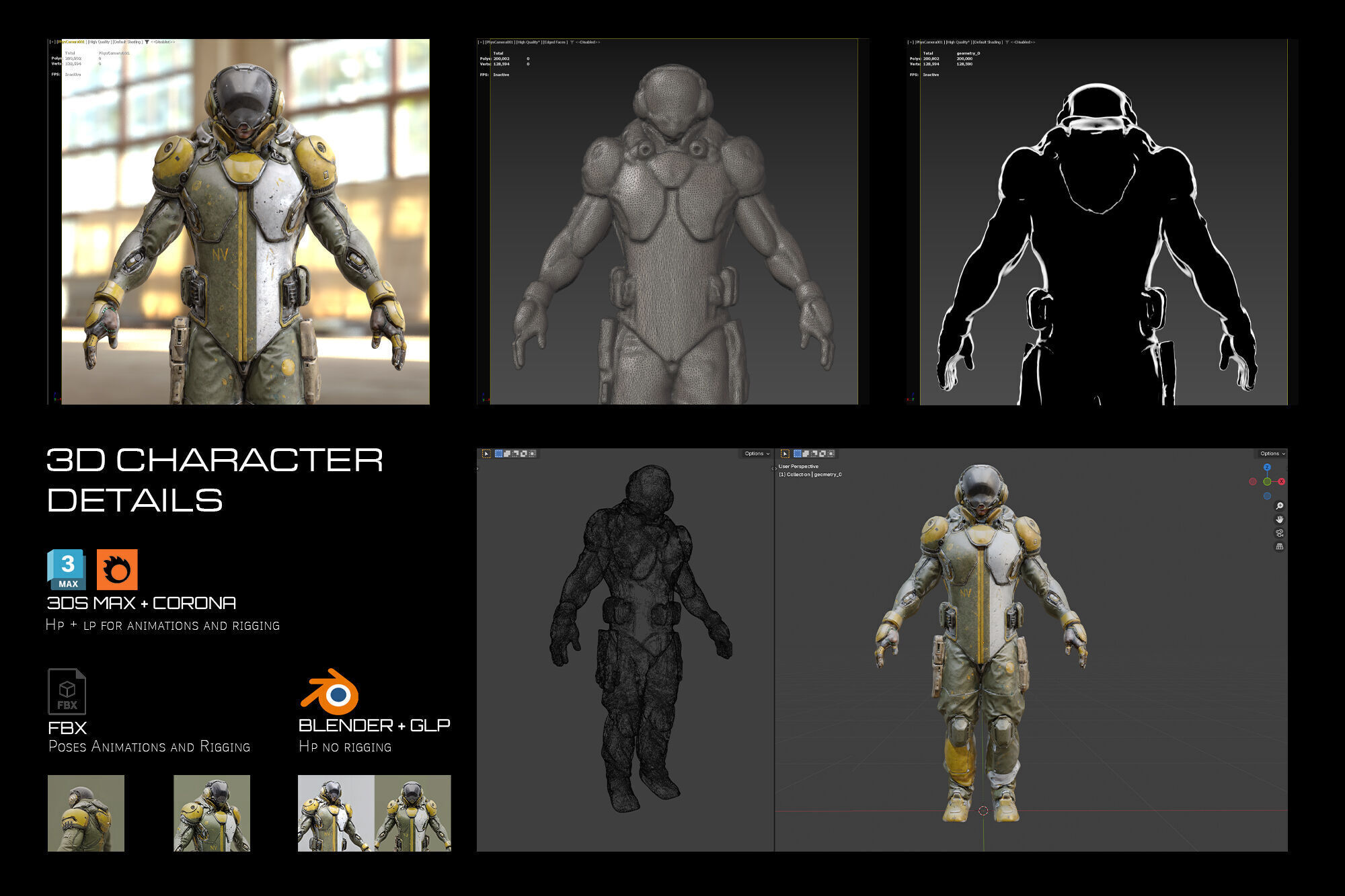Image resolution: width=1345 pixels, height=896 pixels.
Task: Click filter funnel icon in silhouette 3ds Max viewport
Action: (1007, 42)
